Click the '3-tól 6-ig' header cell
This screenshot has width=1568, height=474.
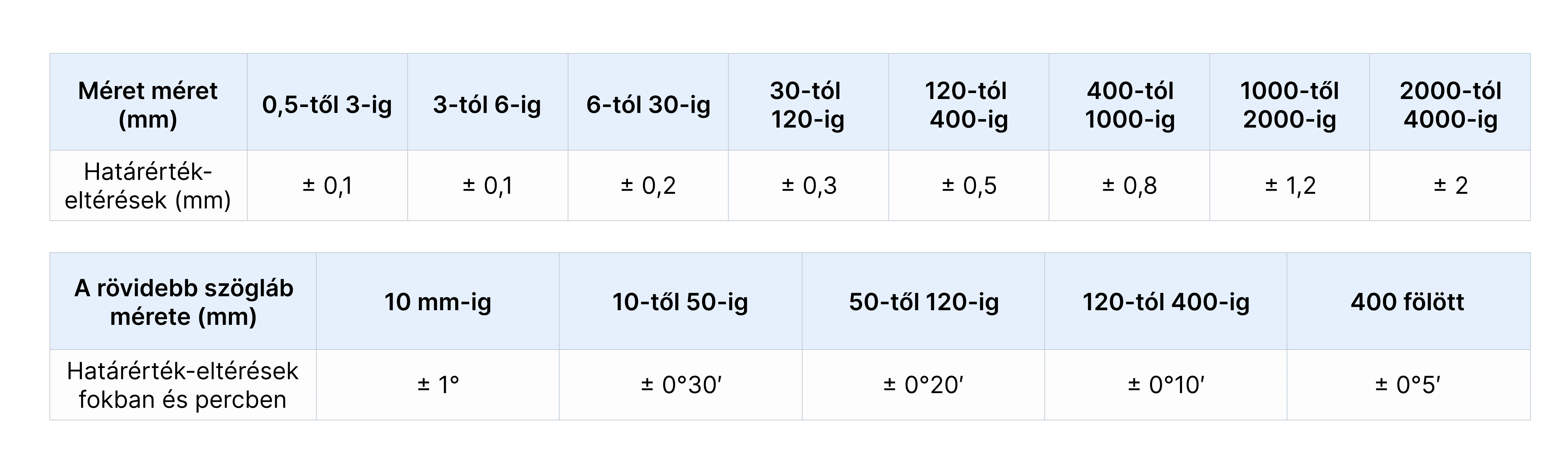point(488,102)
